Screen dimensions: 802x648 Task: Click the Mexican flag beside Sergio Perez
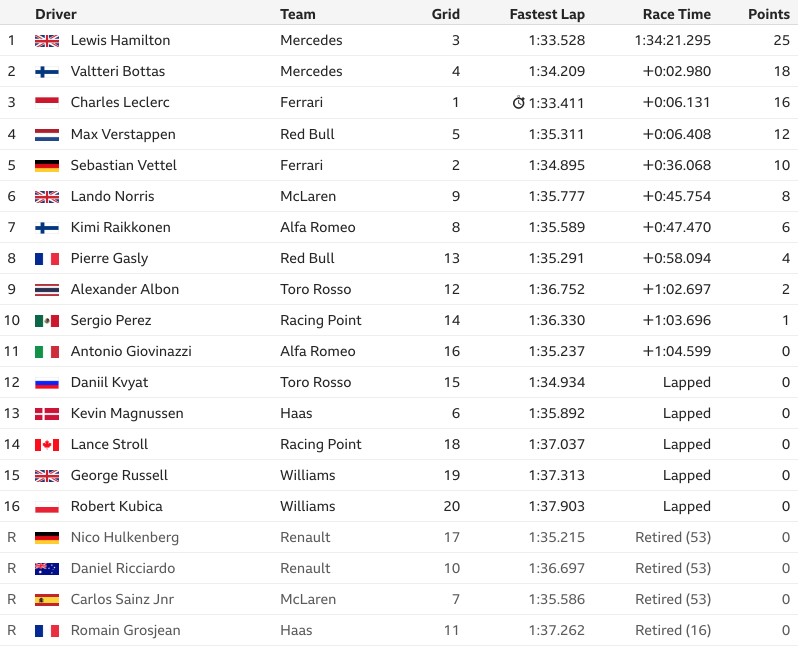point(47,321)
